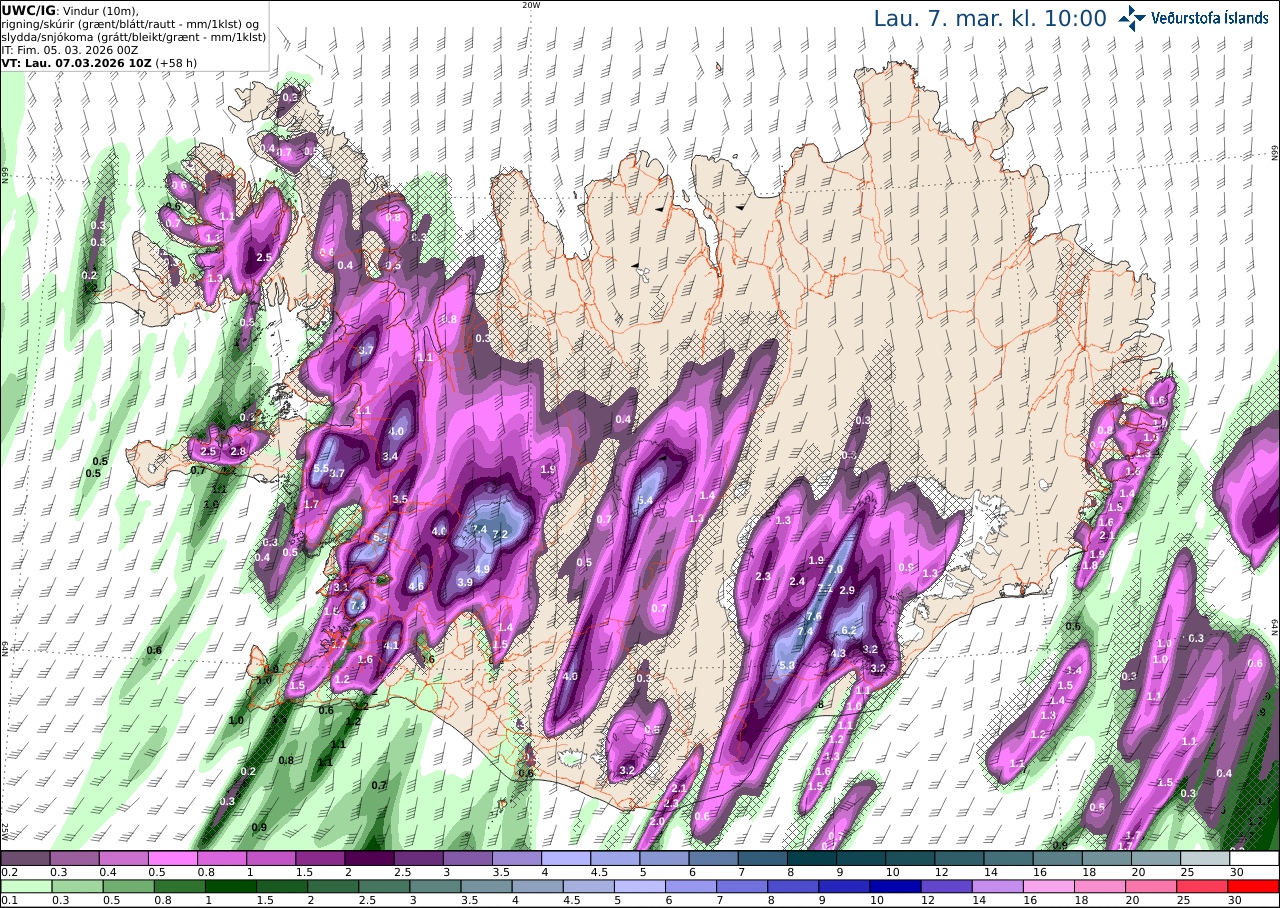
Task: Click the VT: Lau. 07.03.2026 10Z validity line
Action: [99, 62]
